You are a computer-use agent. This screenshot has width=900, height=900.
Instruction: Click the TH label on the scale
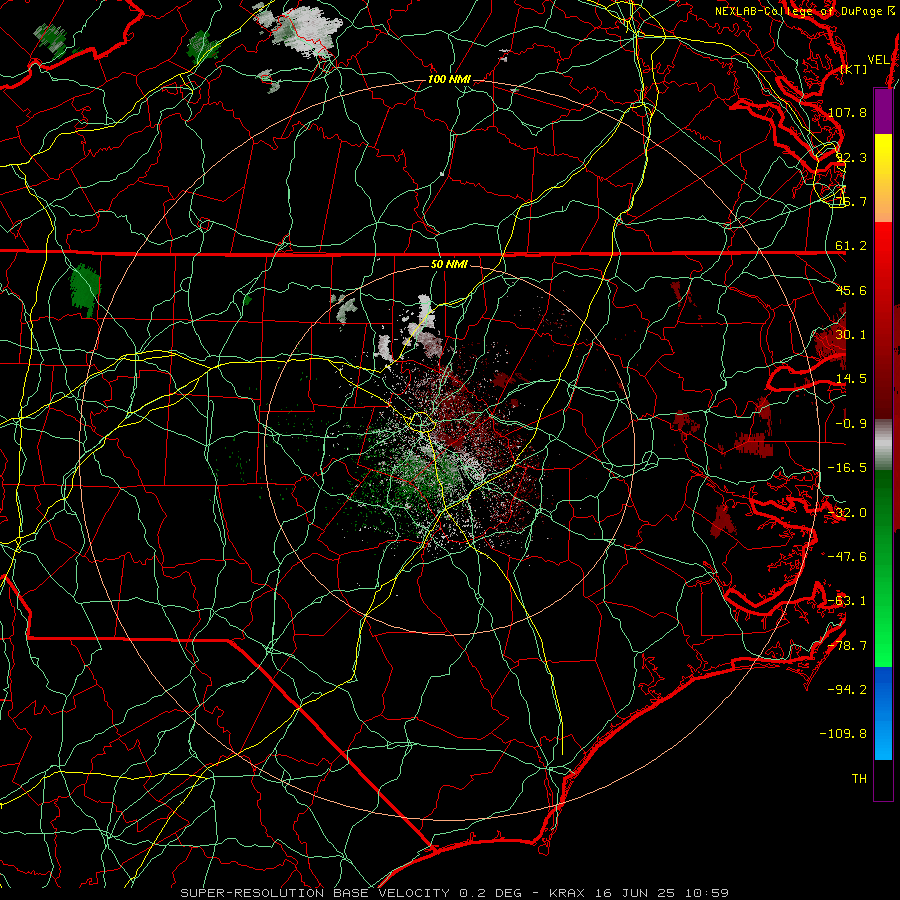click(x=859, y=779)
